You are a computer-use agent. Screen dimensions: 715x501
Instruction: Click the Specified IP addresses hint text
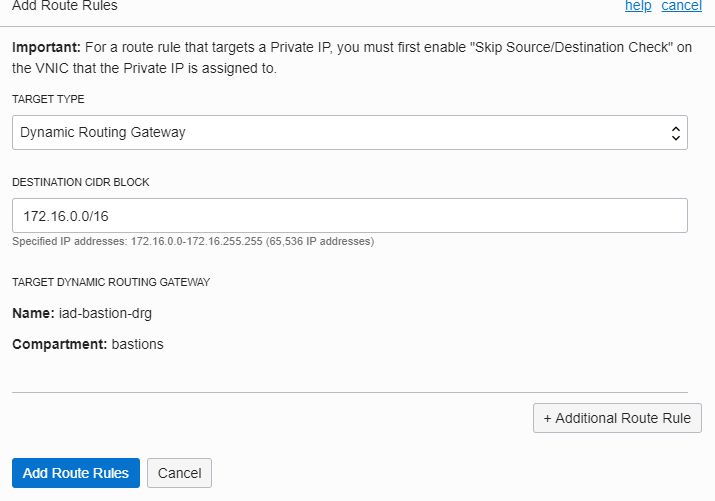[x=193, y=241]
